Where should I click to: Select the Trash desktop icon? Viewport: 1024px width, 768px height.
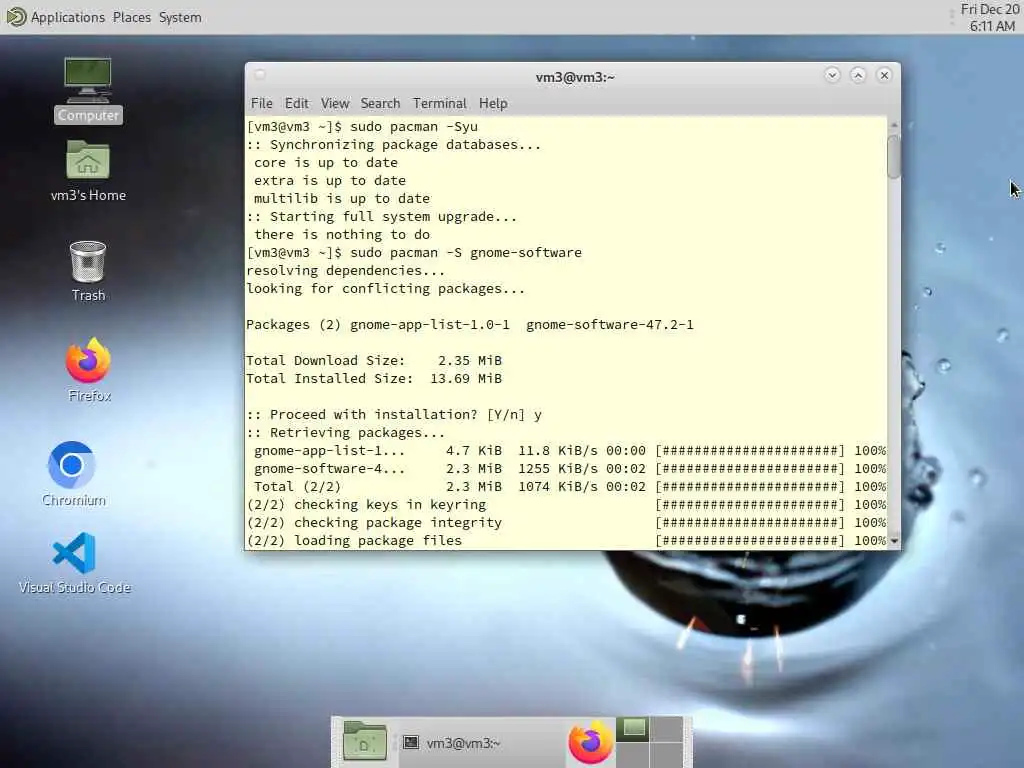(x=88, y=271)
